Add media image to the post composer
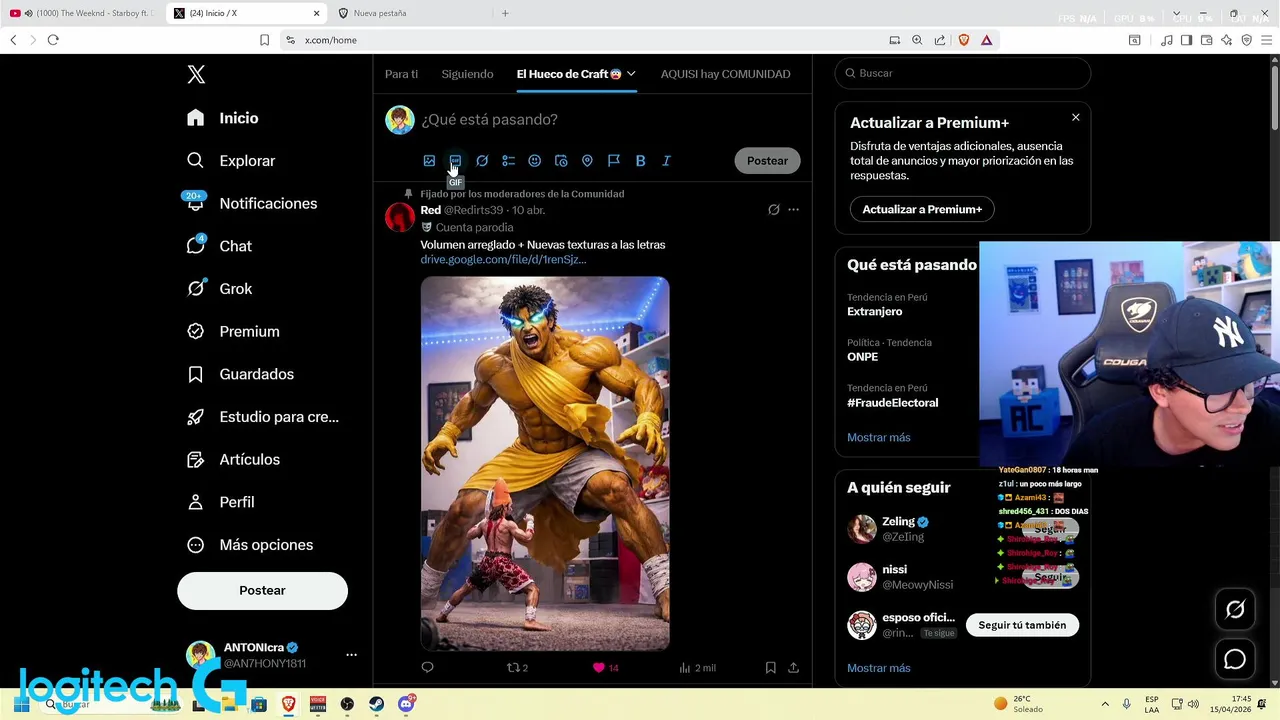This screenshot has height=720, width=1280. (429, 161)
